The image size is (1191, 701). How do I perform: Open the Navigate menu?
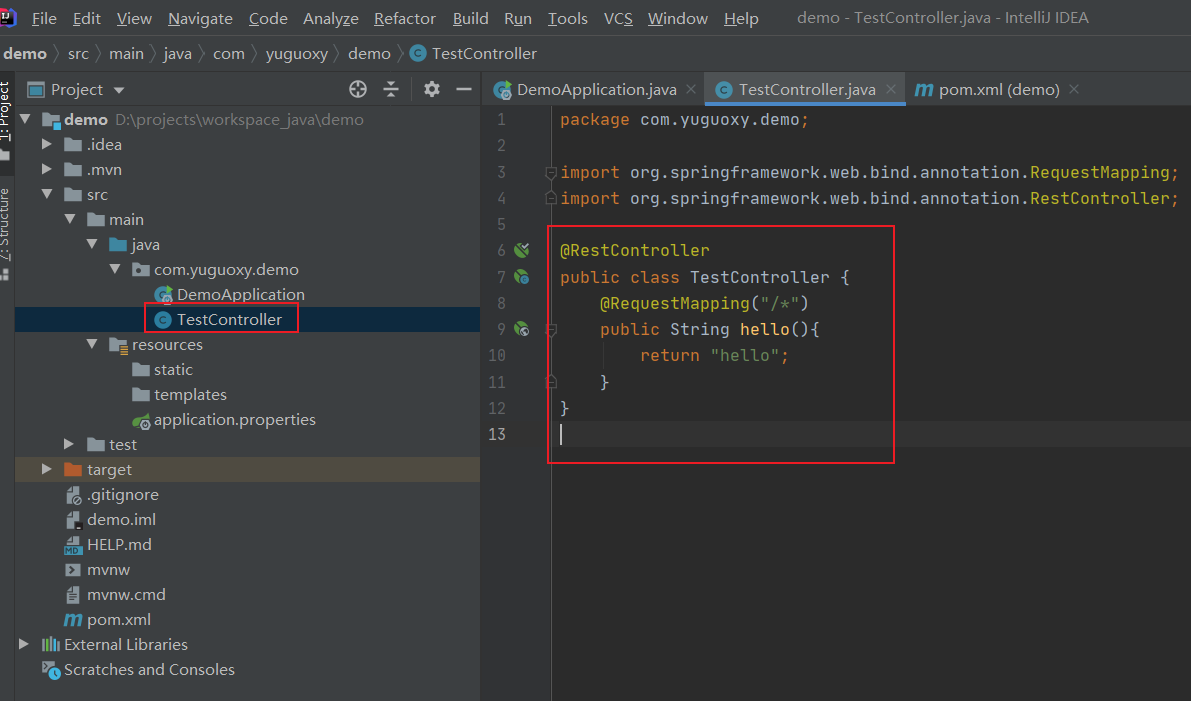click(200, 18)
